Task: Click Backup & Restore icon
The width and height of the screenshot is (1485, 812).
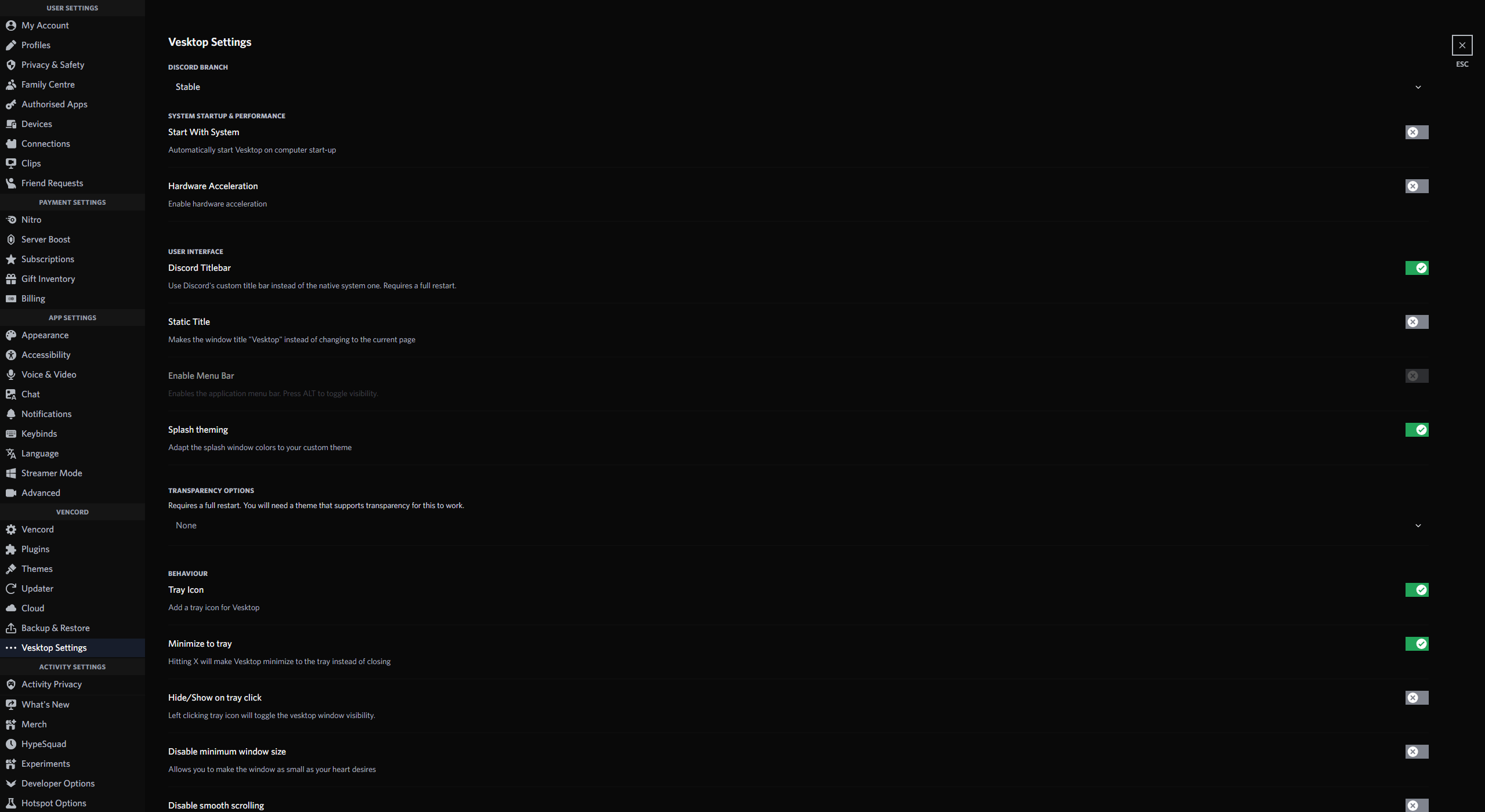Action: click(11, 627)
